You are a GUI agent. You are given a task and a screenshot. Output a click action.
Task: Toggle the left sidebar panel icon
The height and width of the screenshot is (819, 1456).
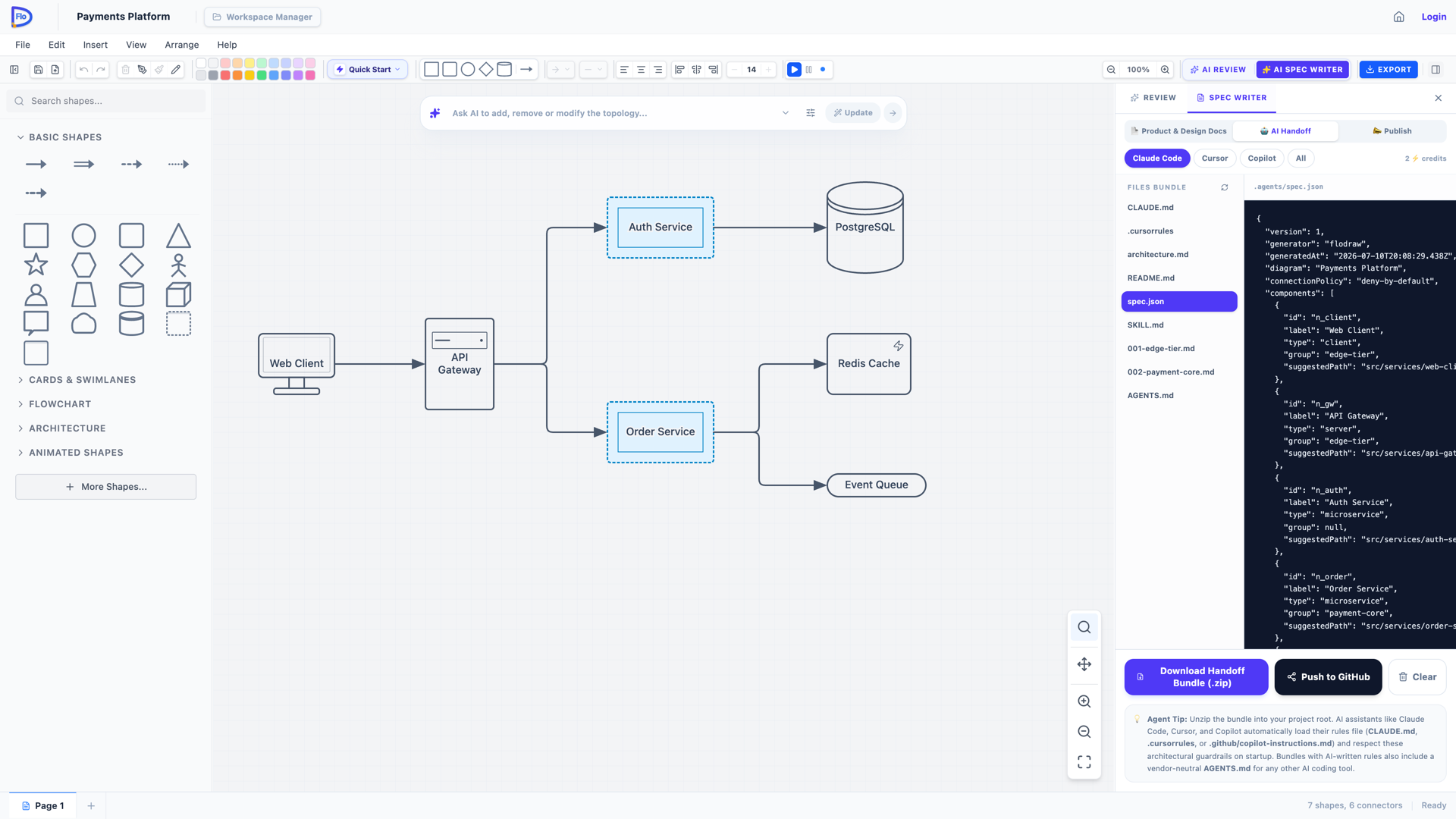14,70
